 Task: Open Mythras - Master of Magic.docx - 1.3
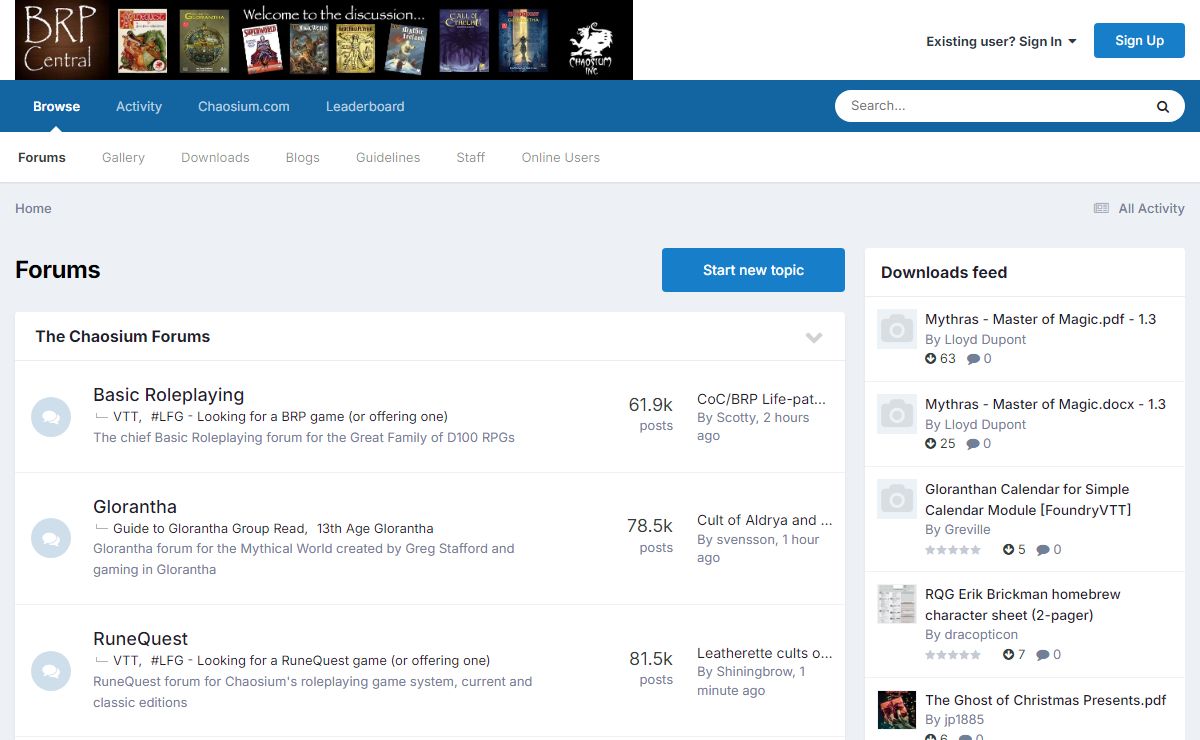pyautogui.click(x=1045, y=404)
